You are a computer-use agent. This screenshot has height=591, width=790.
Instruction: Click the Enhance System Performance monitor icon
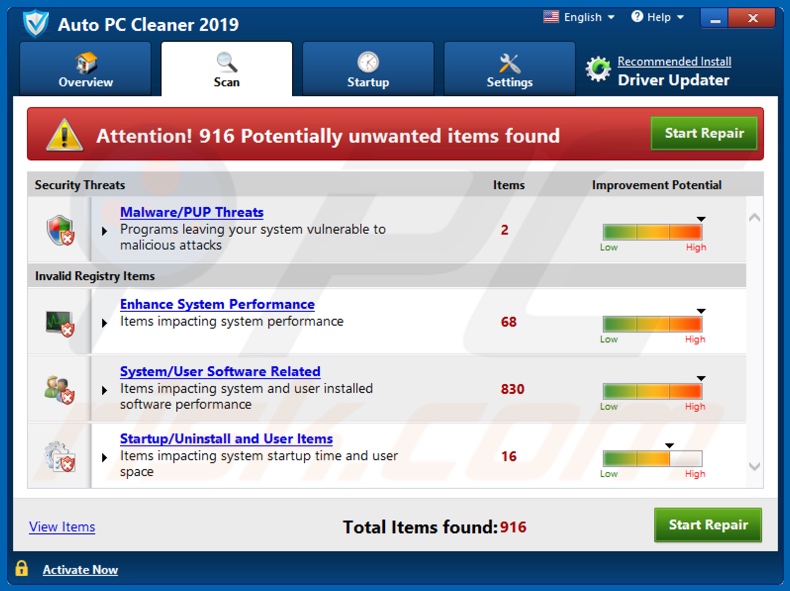point(60,323)
